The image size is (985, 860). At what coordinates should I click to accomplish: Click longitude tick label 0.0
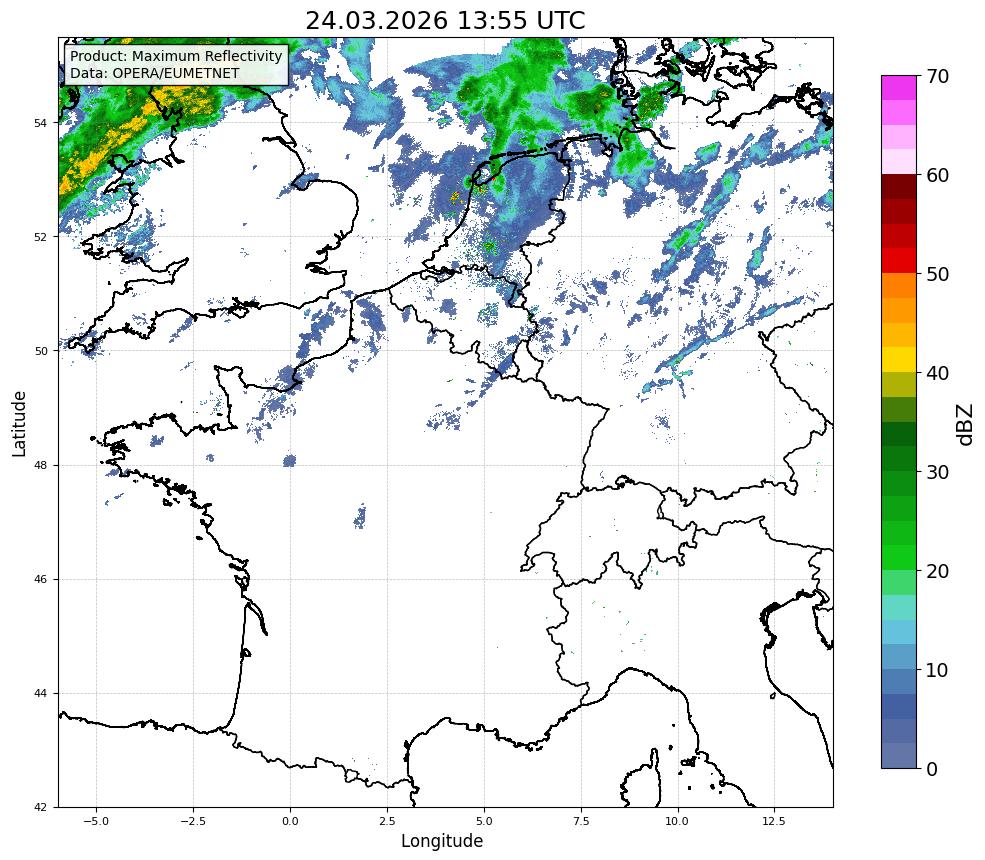290,821
